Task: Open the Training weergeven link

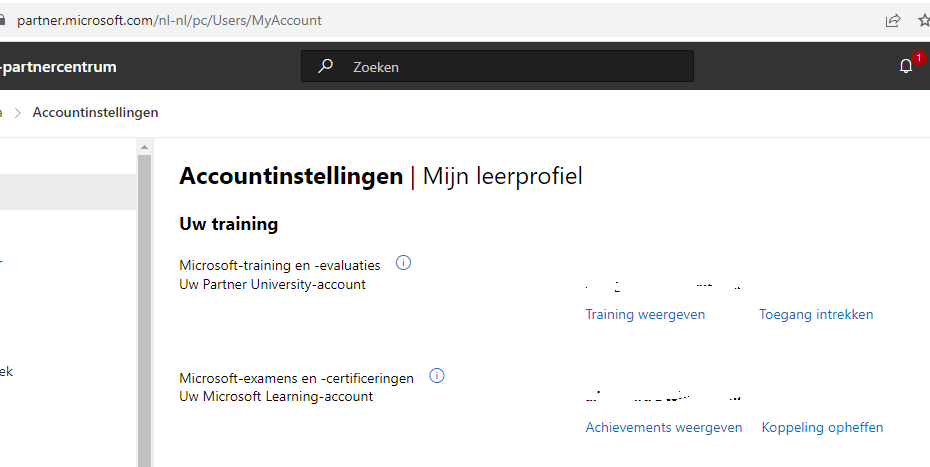Action: (645, 314)
